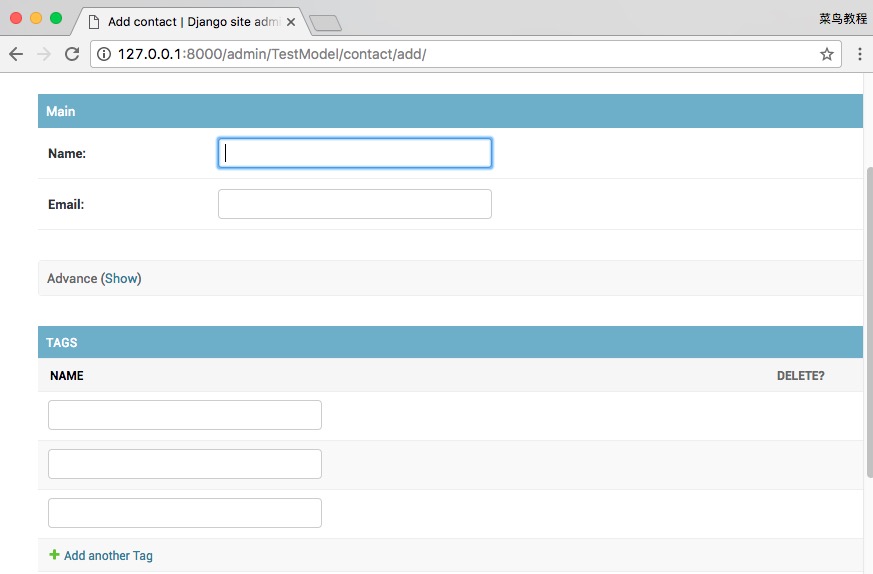The width and height of the screenshot is (873, 574).
Task: Select the first tag Name input
Action: point(185,415)
